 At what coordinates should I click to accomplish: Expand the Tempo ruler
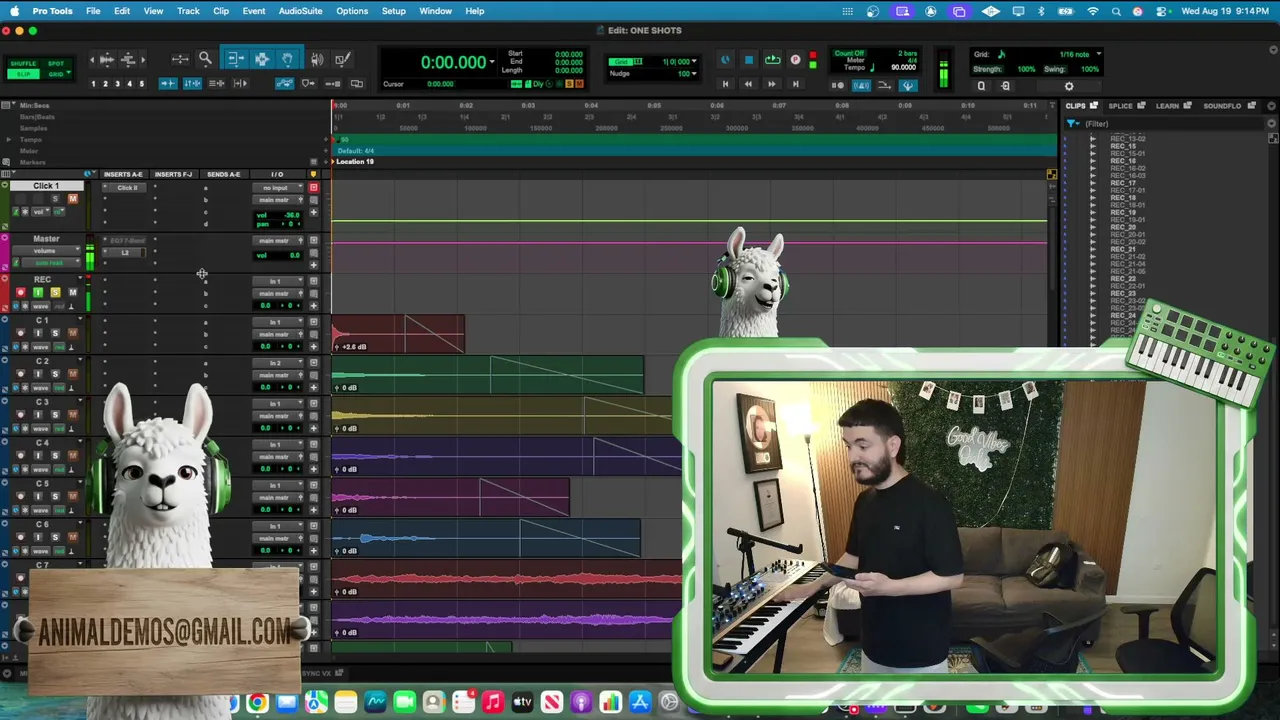[9, 139]
